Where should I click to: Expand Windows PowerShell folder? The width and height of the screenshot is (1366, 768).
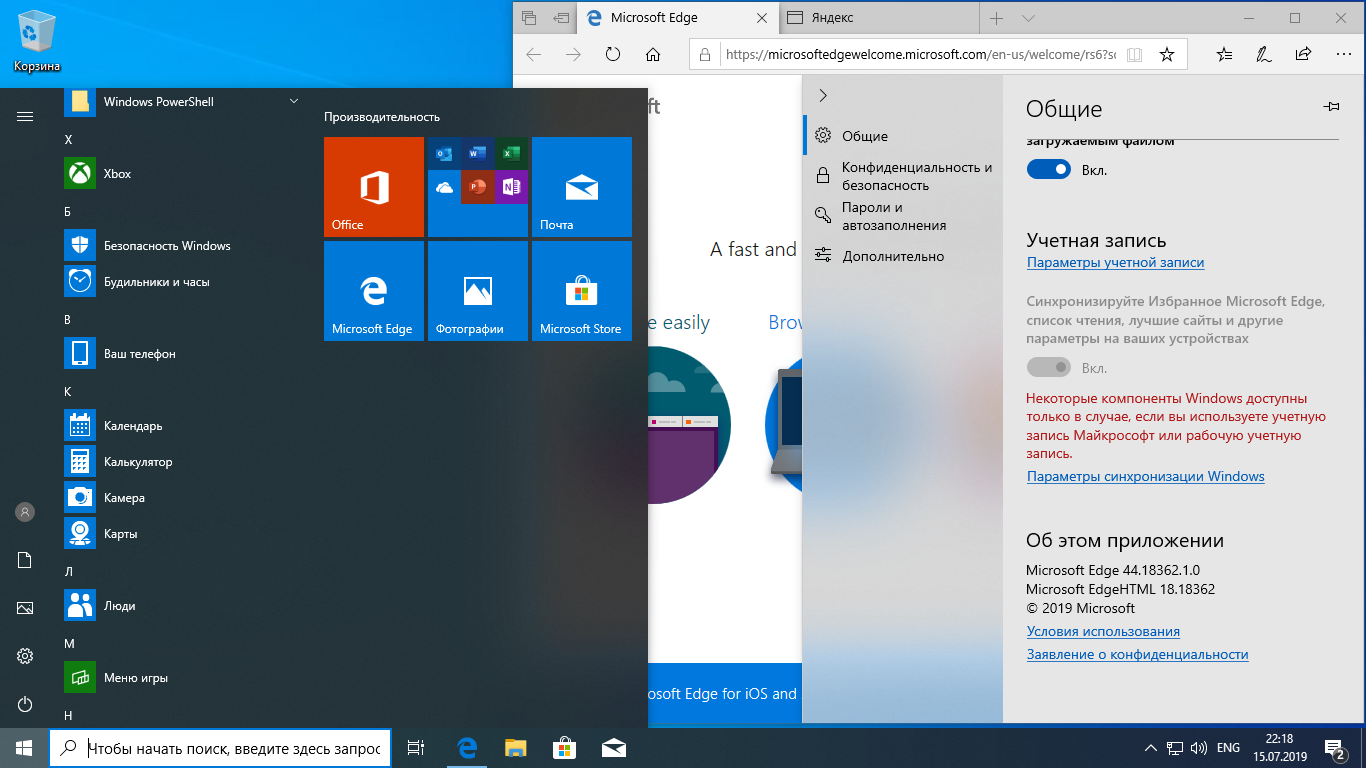pos(293,101)
